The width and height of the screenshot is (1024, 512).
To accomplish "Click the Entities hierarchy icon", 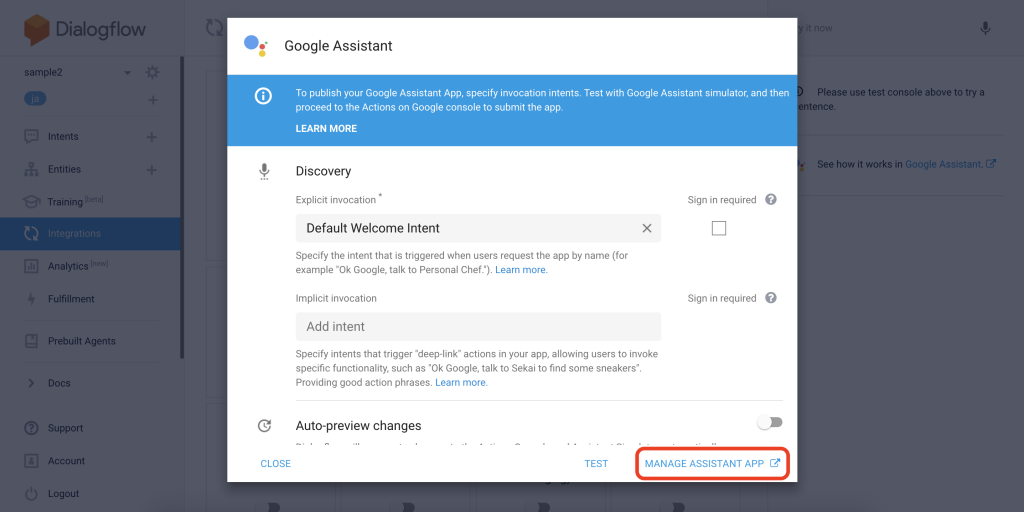I will (31, 169).
